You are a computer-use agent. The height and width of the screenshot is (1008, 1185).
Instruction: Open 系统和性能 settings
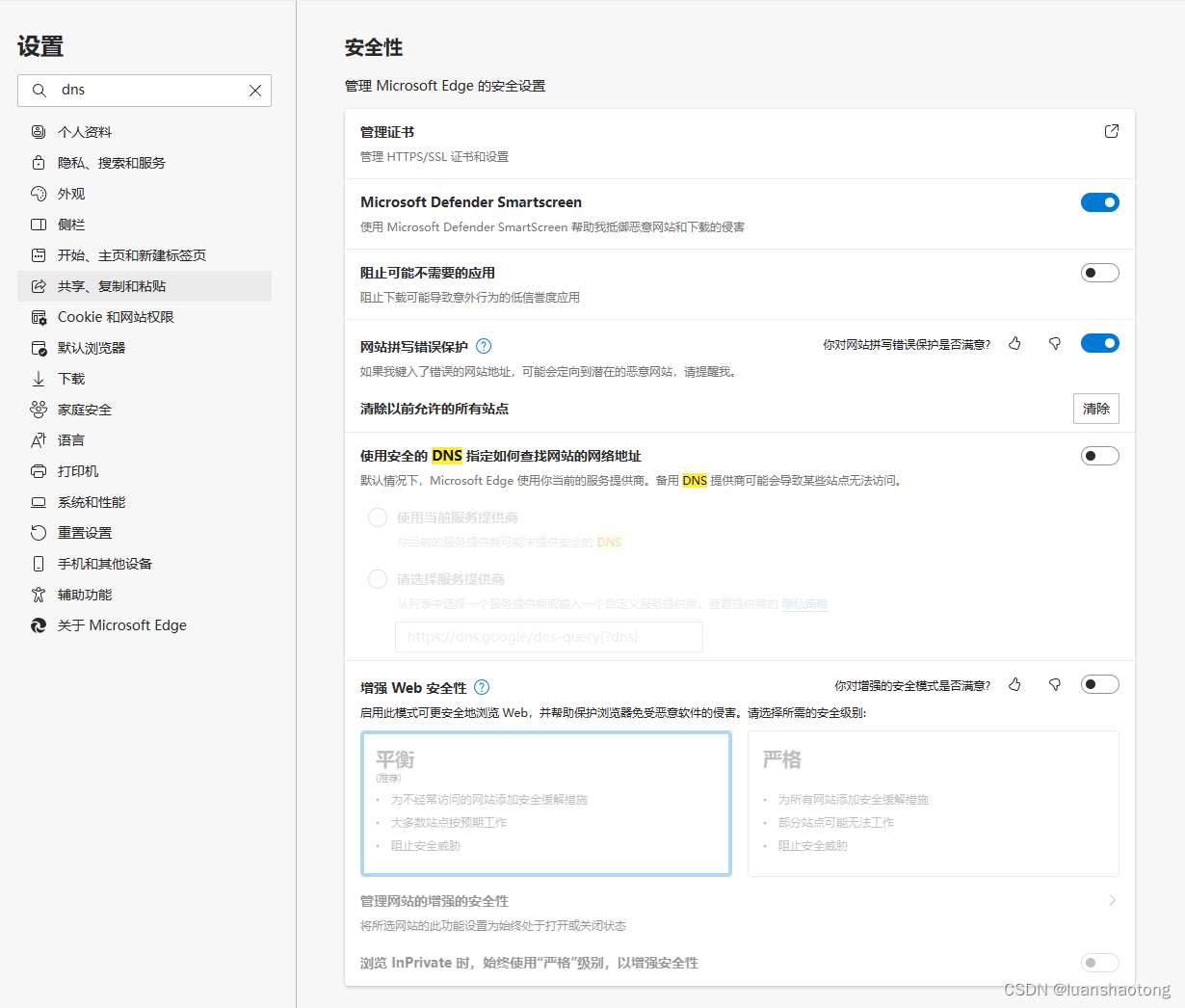tap(145, 502)
